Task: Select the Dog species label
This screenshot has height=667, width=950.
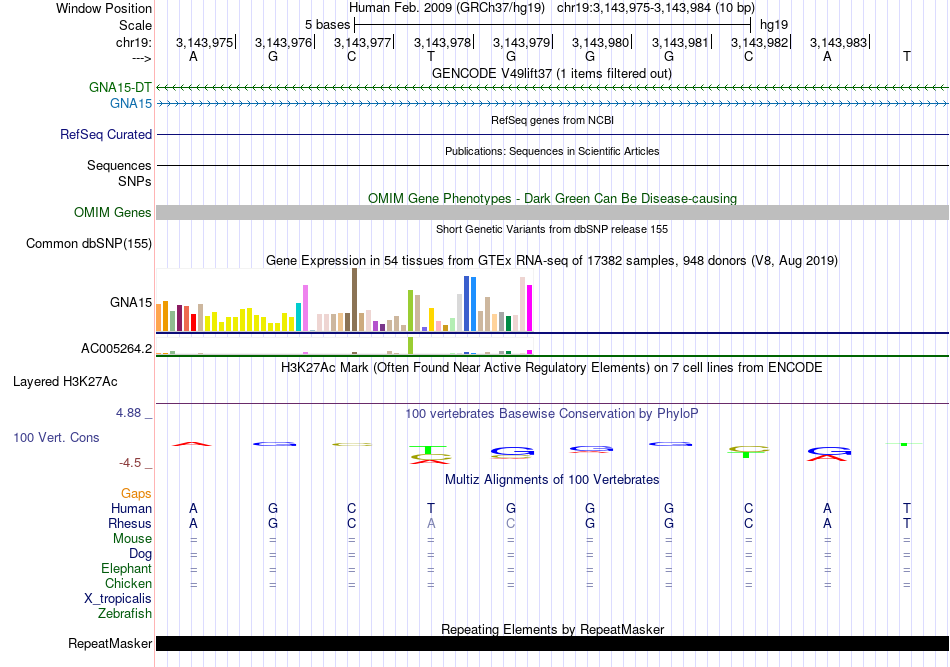Action: click(x=140, y=553)
